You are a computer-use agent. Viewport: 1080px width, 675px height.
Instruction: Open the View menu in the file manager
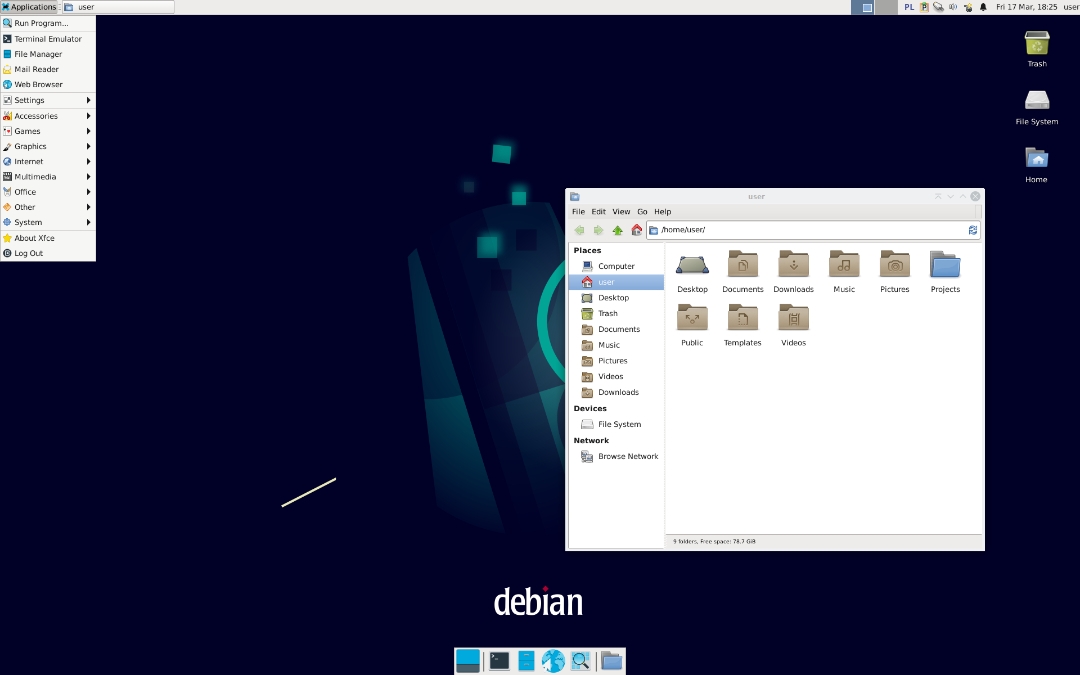pos(621,211)
